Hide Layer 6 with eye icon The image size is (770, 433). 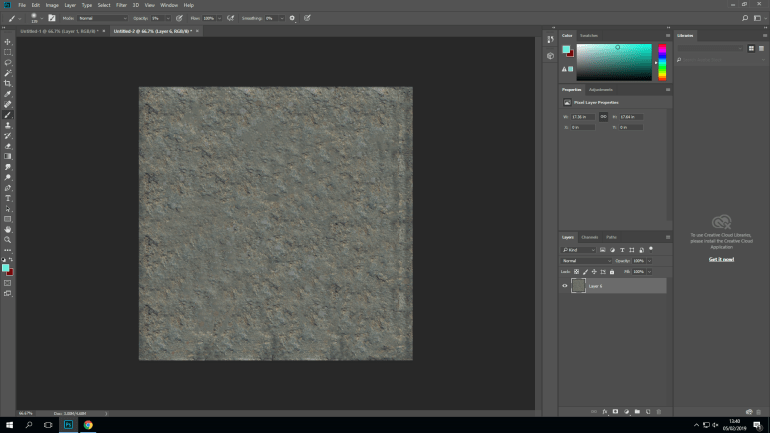point(565,286)
